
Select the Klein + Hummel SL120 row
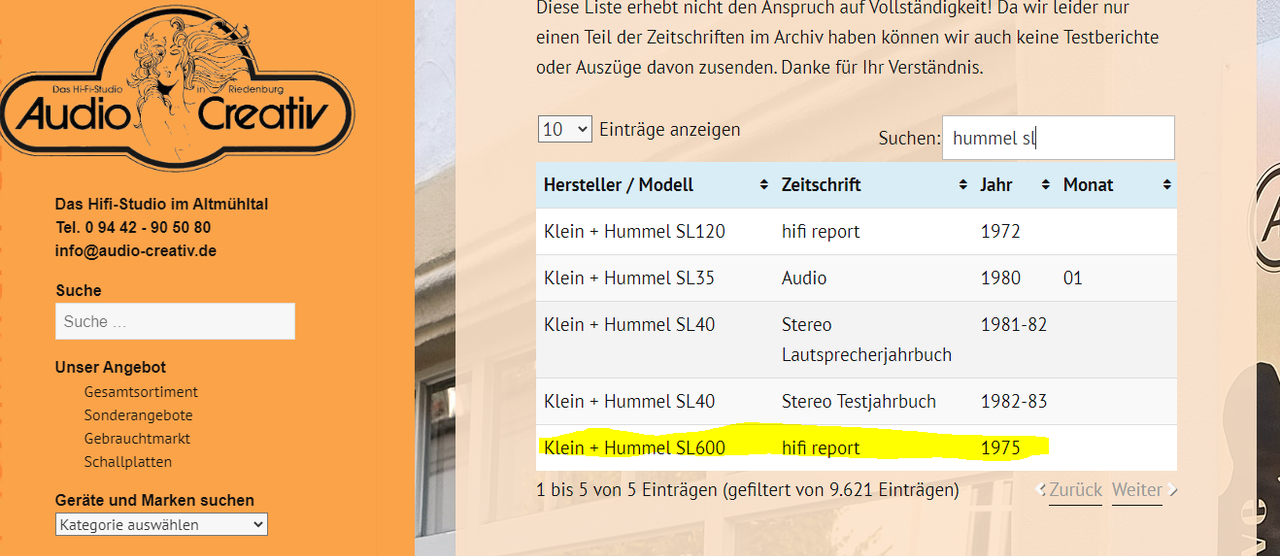(856, 231)
